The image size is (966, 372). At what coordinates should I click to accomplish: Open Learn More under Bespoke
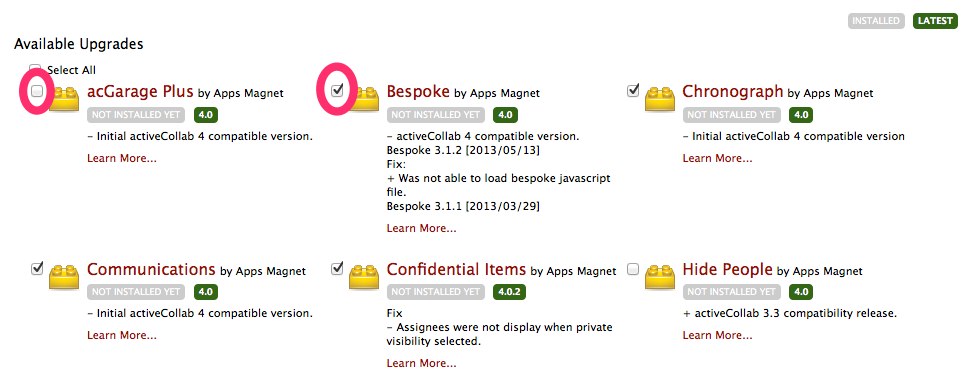click(421, 228)
